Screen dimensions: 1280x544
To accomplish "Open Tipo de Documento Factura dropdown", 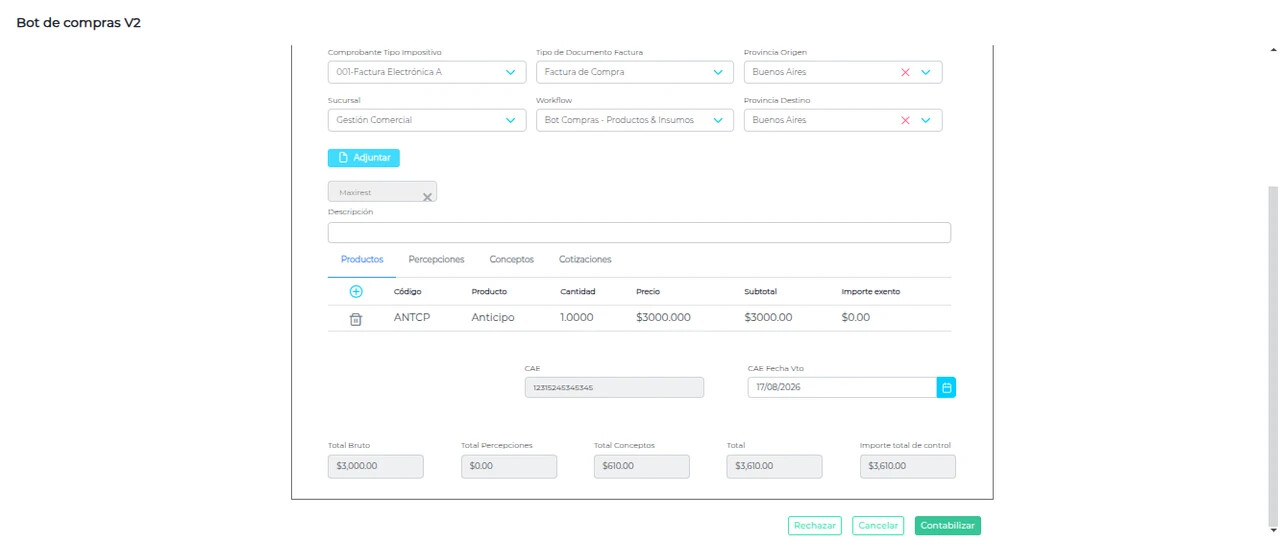I will click(635, 72).
